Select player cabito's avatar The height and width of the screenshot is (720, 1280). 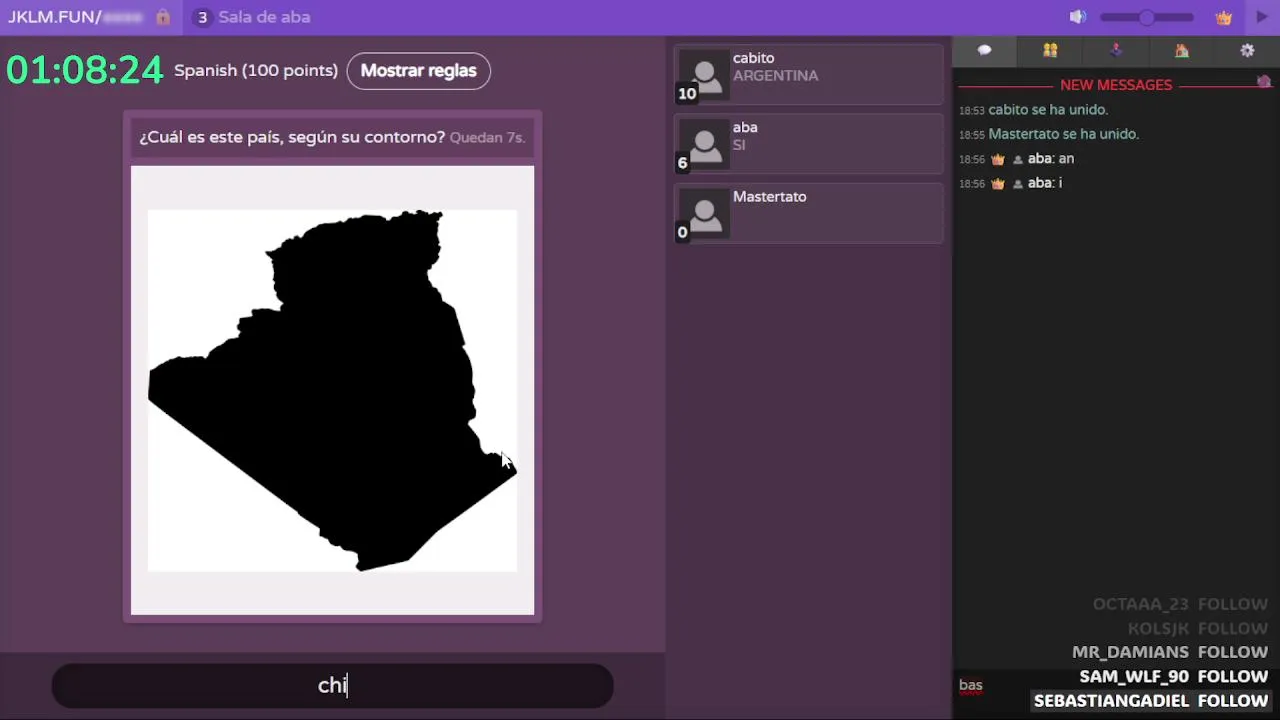[704, 75]
